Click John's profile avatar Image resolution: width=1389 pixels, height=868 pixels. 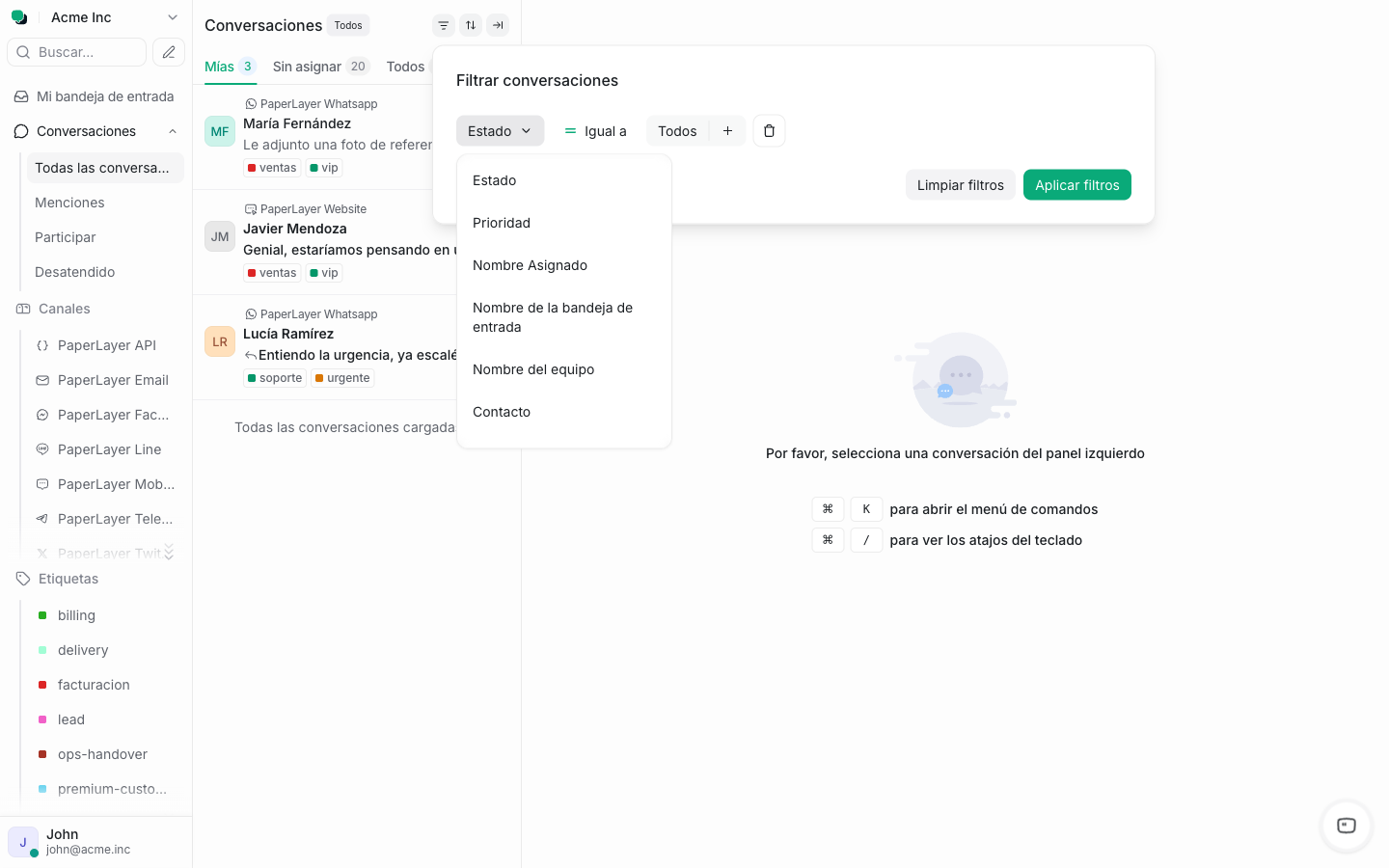tap(23, 842)
